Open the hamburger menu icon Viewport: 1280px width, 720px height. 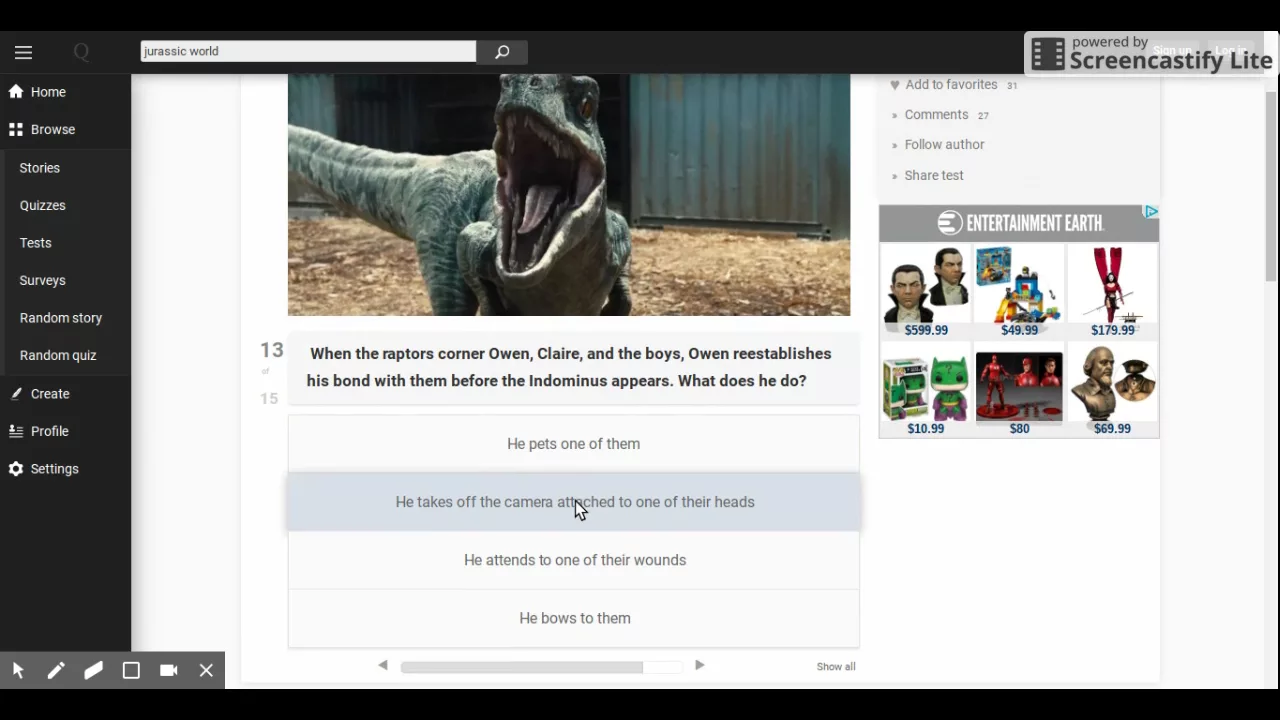pyautogui.click(x=24, y=53)
